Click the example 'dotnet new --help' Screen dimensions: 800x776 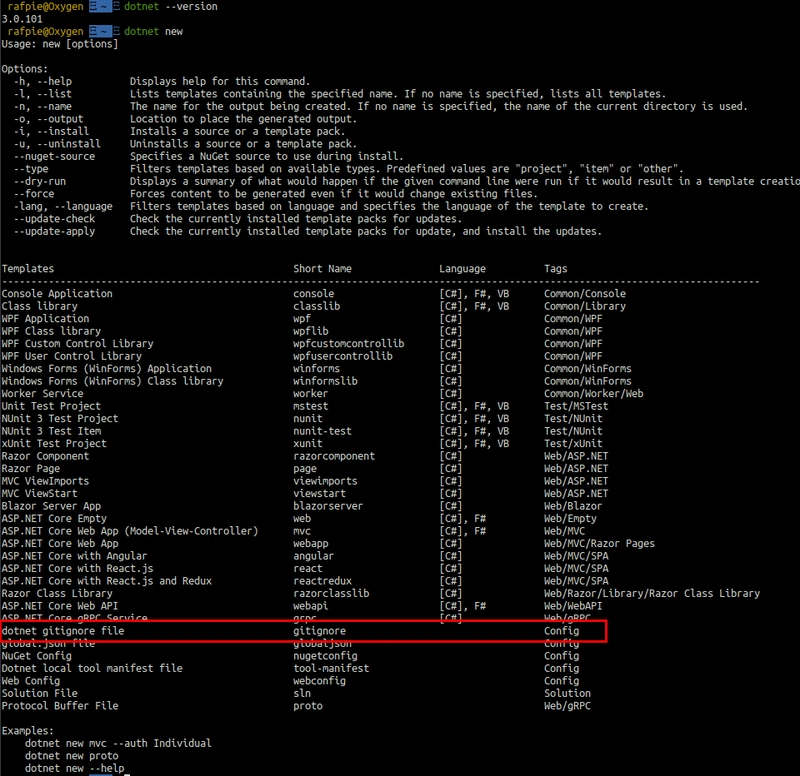pos(74,769)
